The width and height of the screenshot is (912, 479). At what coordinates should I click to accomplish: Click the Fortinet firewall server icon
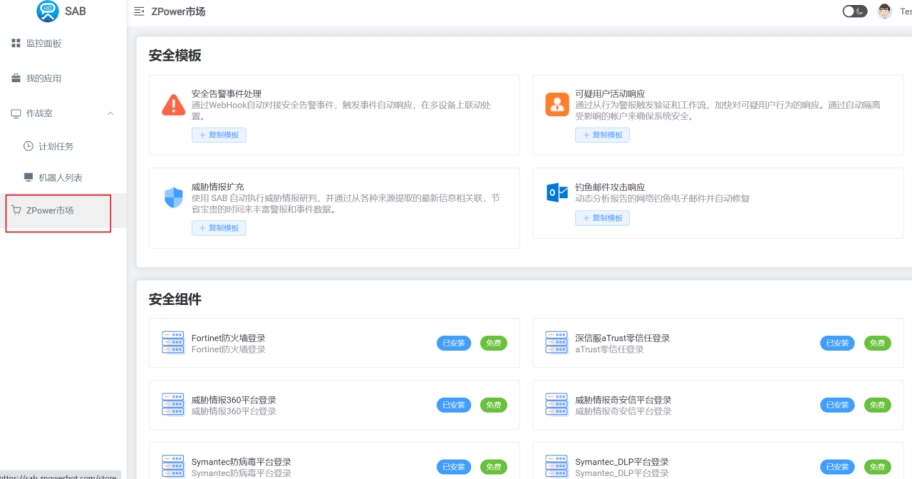[x=173, y=343]
